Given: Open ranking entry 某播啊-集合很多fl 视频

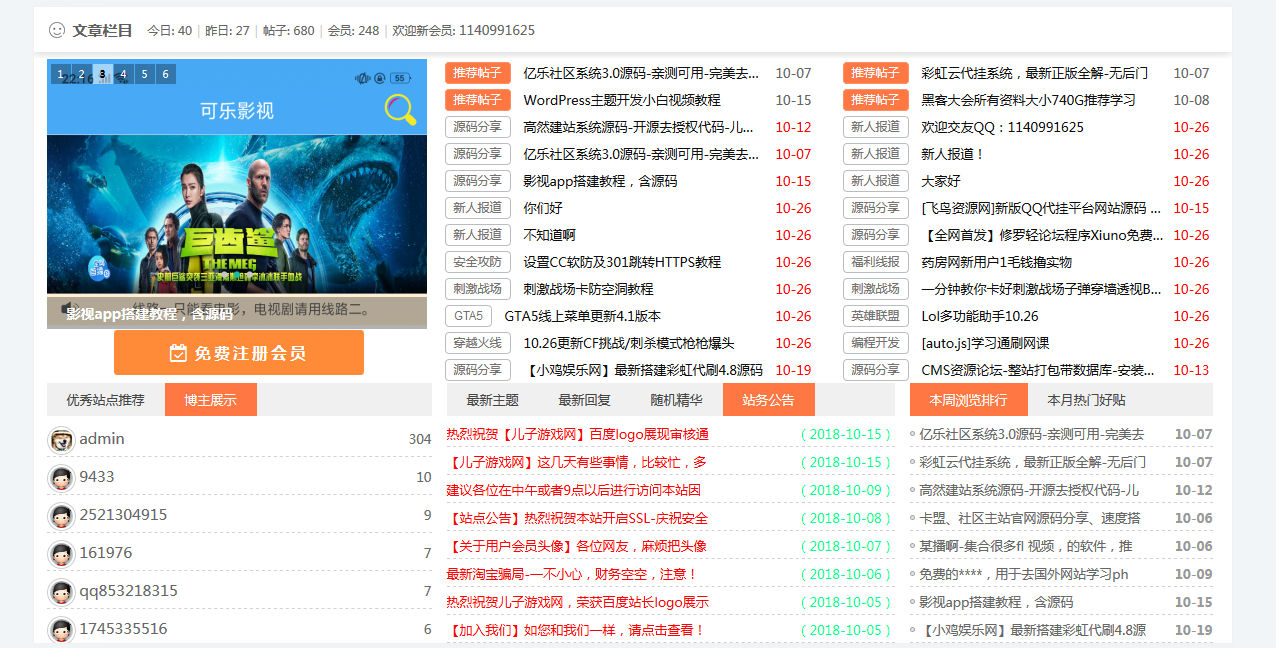Looking at the screenshot, I should 1026,546.
